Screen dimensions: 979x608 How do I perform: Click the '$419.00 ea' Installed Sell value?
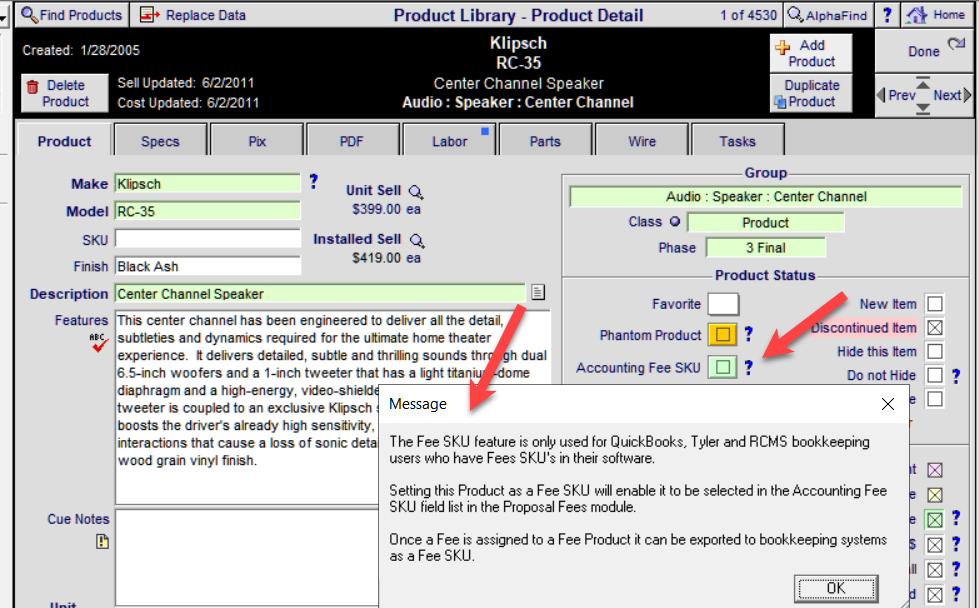386,258
